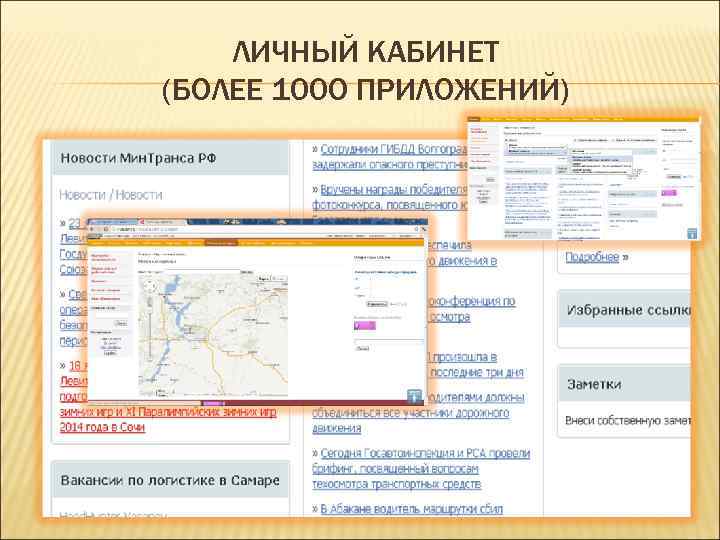Open red link '2014 года в Сочи'
Image resolution: width=720 pixels, height=540 pixels.
point(102,427)
